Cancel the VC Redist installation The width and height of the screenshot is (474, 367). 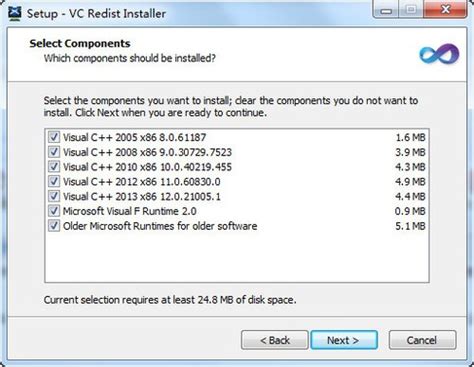422,340
